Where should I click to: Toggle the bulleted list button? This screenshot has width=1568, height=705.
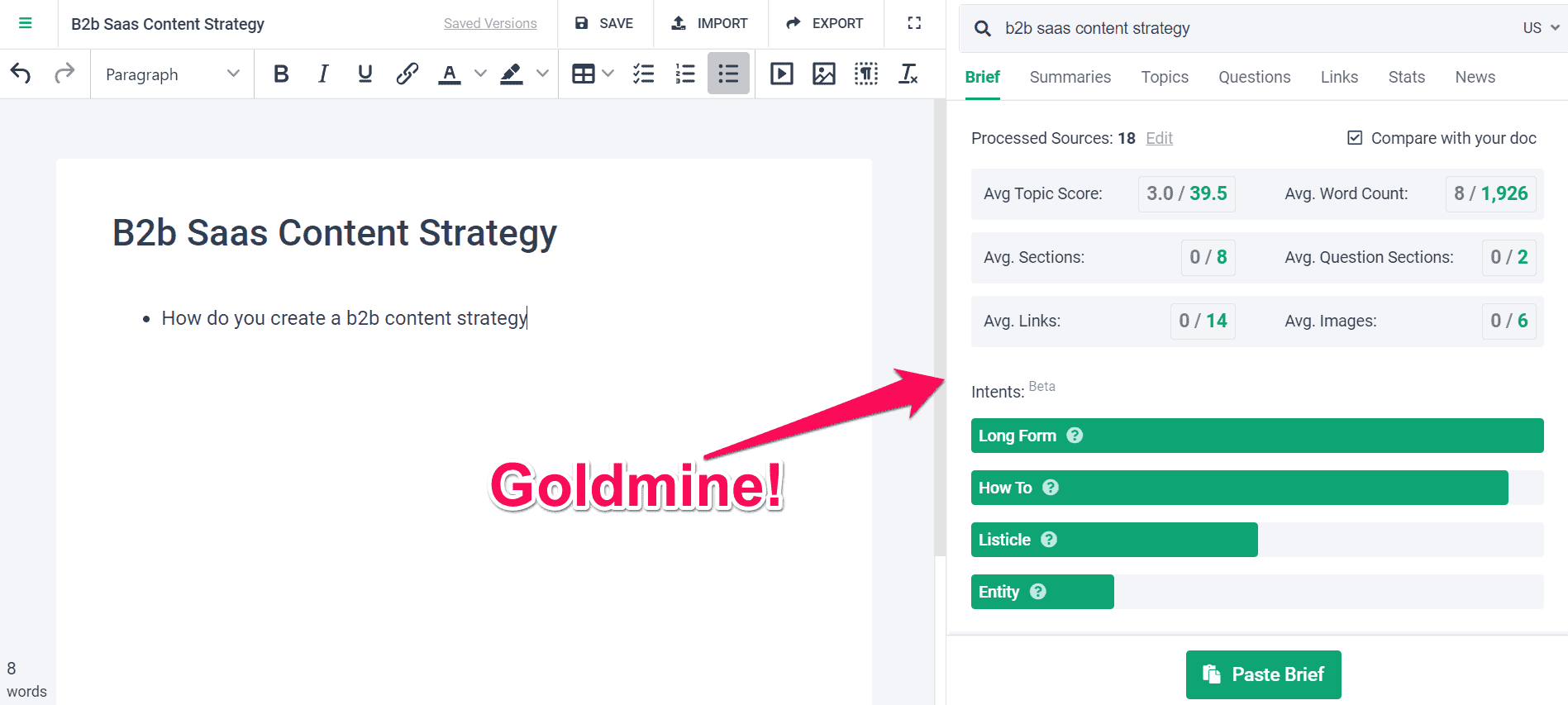coord(728,74)
